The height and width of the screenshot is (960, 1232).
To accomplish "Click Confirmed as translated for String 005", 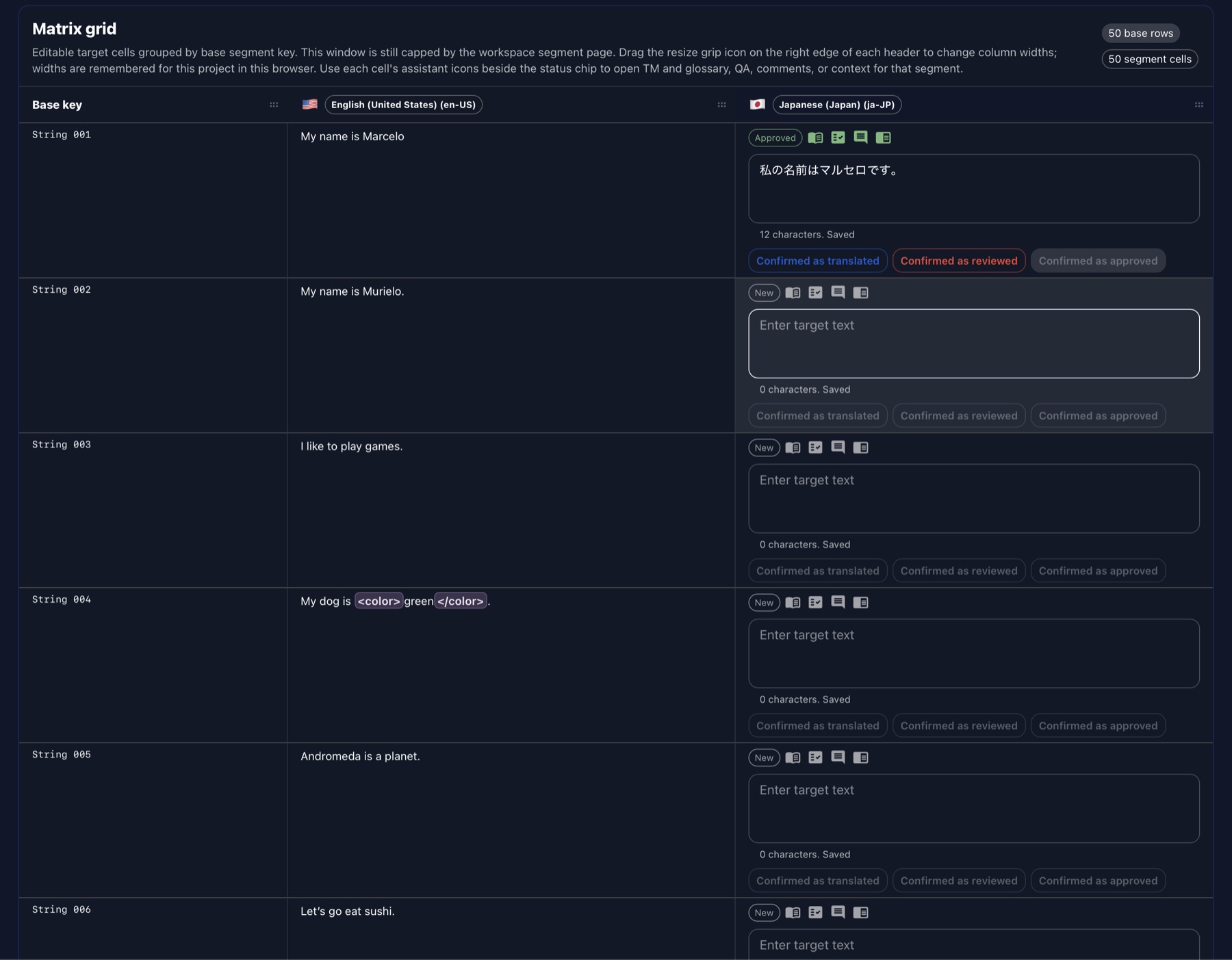I will pos(818,881).
